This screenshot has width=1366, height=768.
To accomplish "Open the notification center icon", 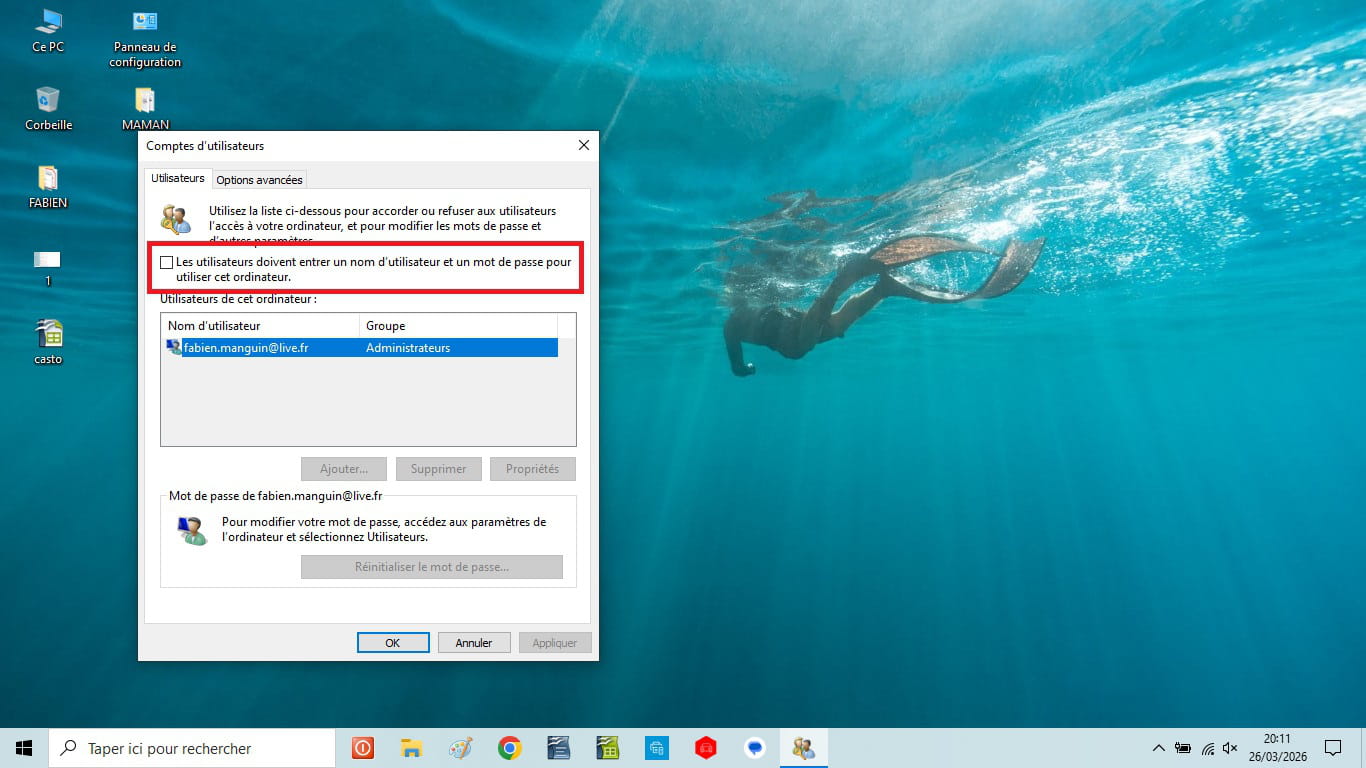I will [x=1333, y=748].
